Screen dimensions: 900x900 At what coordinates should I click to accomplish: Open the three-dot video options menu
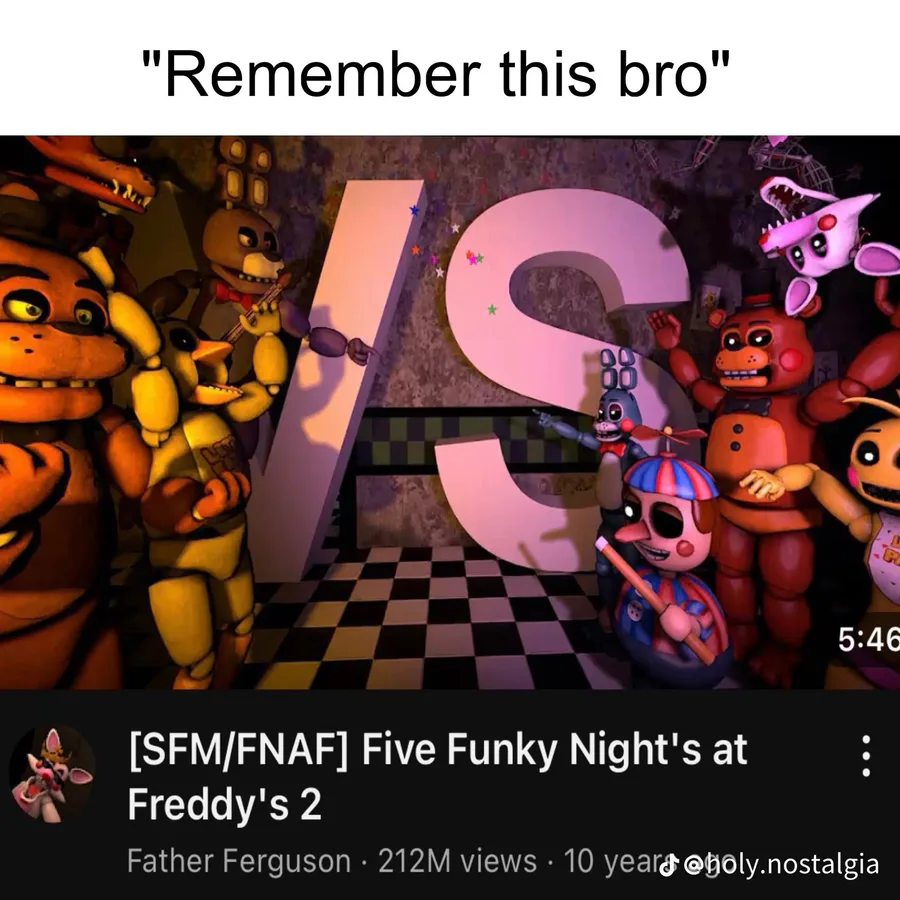click(x=866, y=755)
